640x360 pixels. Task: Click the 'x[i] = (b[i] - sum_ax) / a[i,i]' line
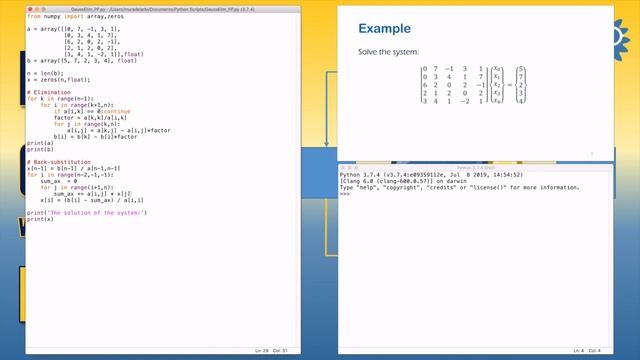coord(92,200)
